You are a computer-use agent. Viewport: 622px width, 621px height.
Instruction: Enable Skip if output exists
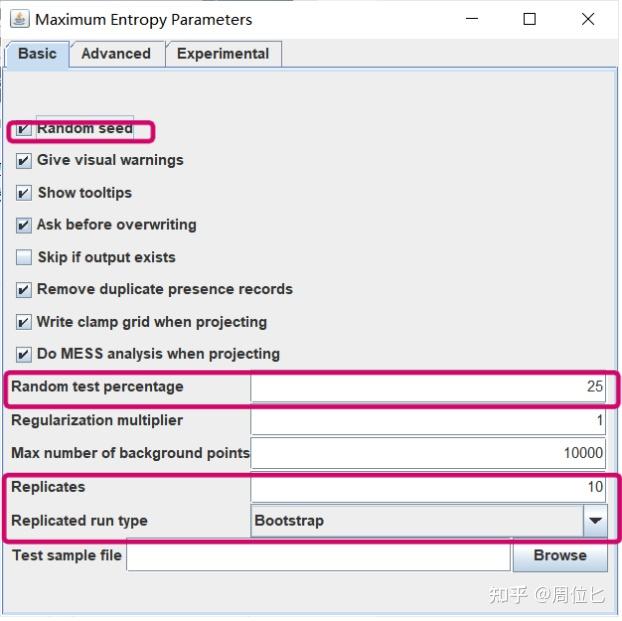tap(24, 258)
